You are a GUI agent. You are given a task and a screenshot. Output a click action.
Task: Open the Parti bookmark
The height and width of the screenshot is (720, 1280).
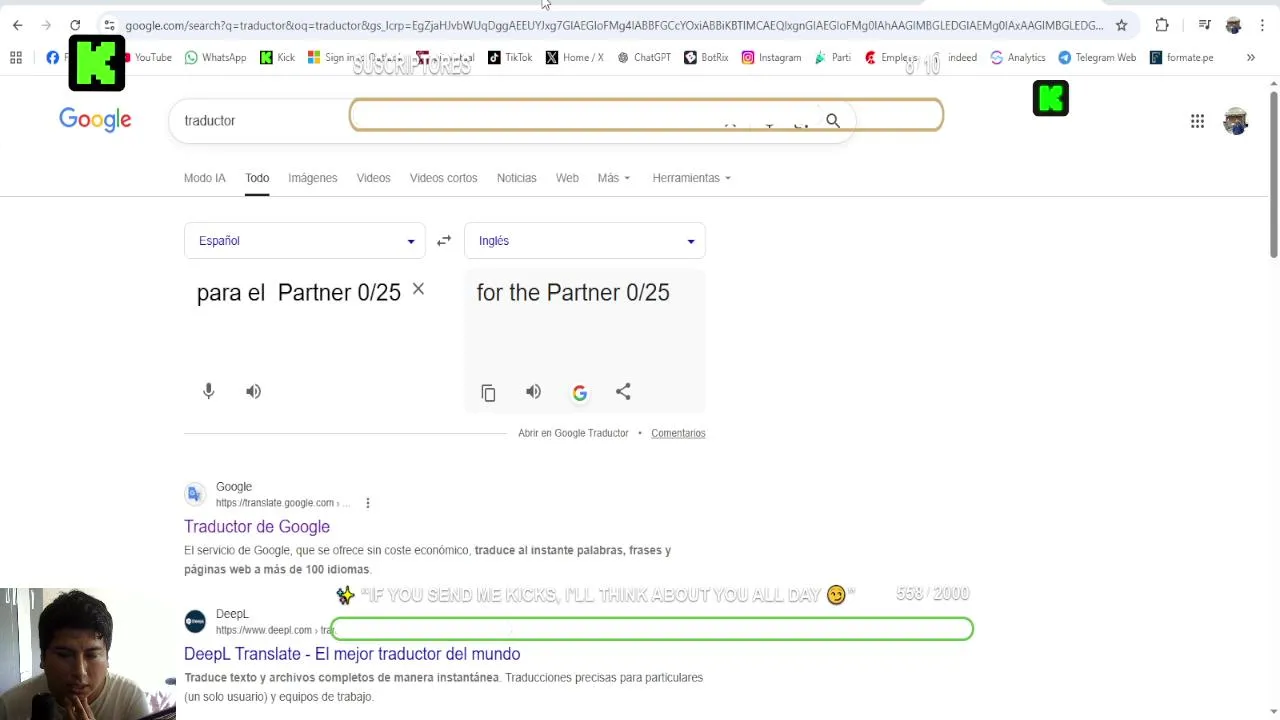(x=832, y=58)
